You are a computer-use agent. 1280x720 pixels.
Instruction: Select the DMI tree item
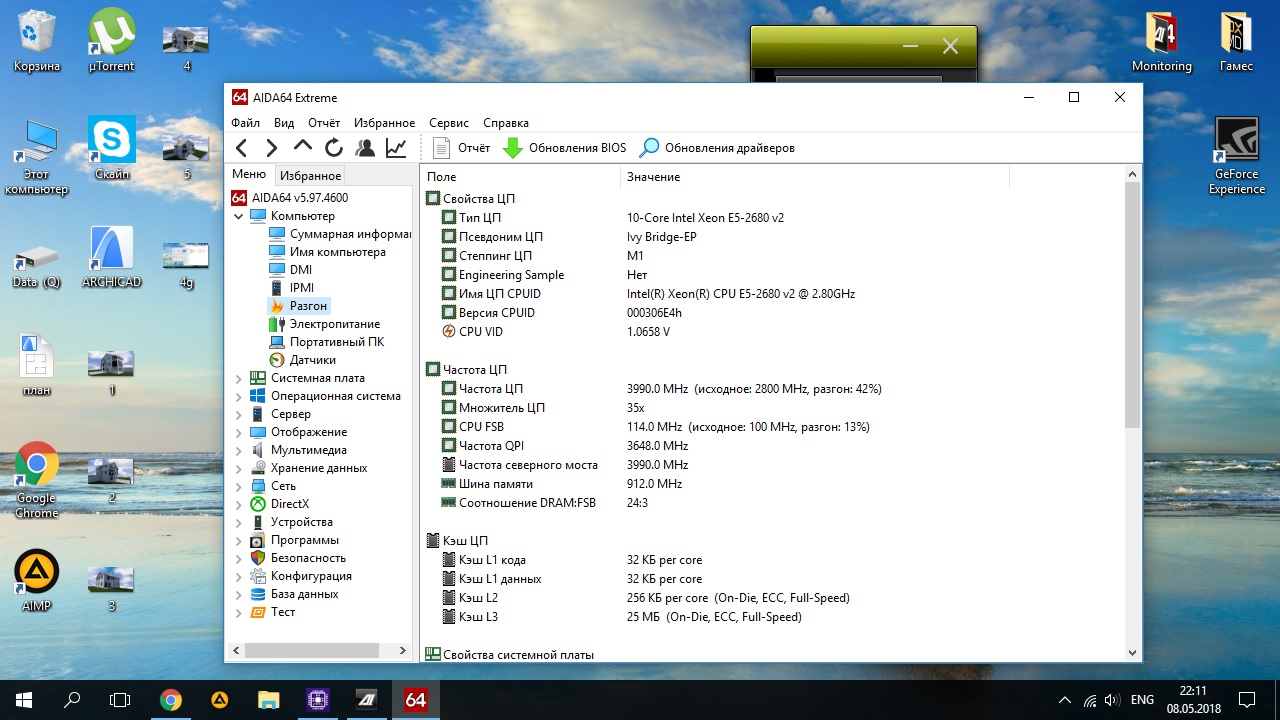coord(291,270)
